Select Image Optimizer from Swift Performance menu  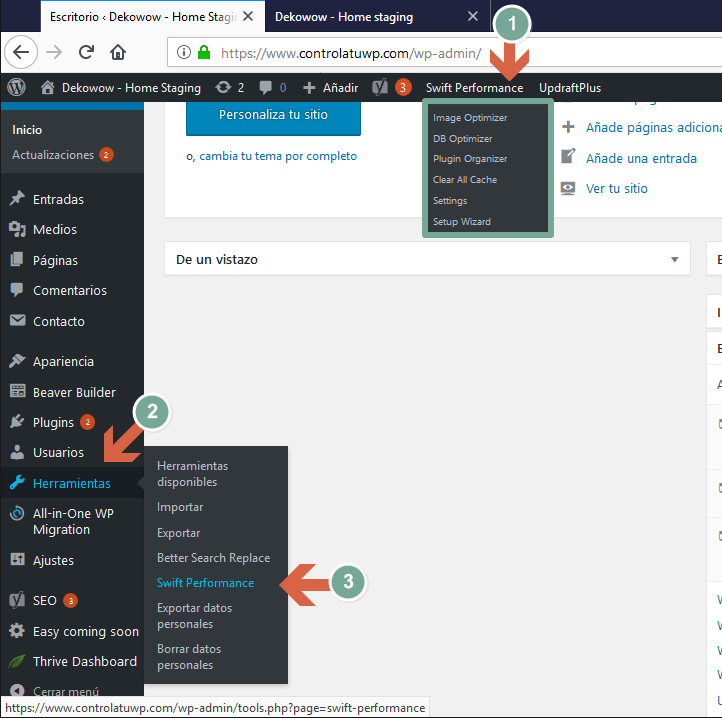[x=470, y=117]
